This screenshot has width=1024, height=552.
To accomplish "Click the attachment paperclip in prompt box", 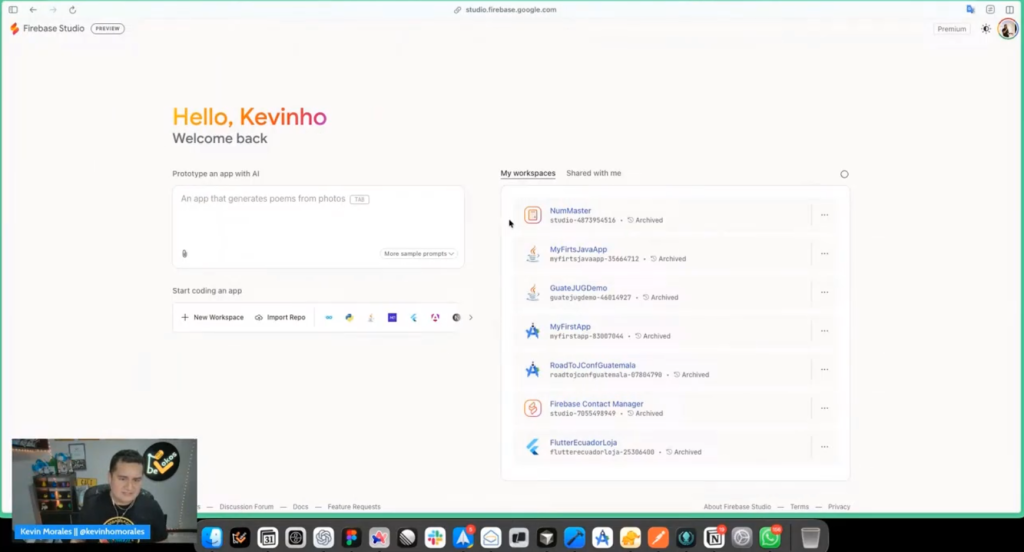I will 184,254.
